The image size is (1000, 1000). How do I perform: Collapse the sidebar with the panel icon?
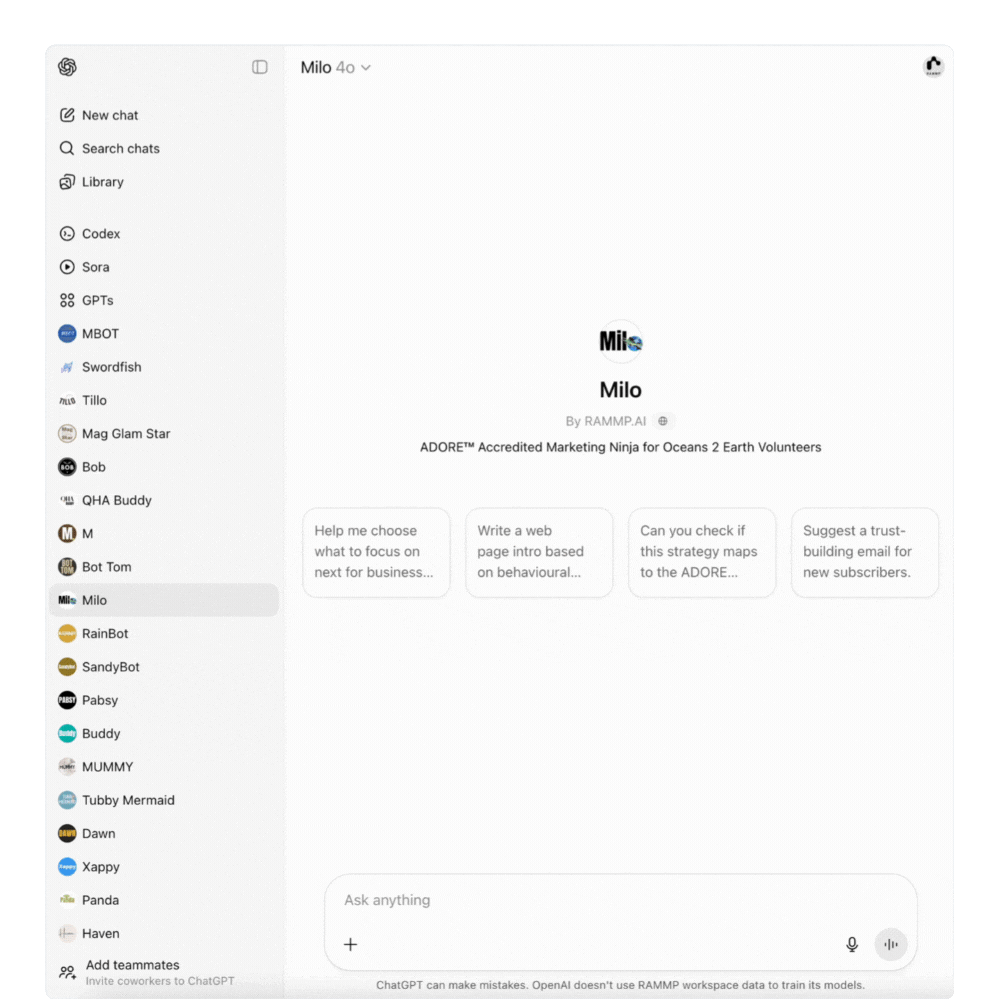pyautogui.click(x=260, y=67)
